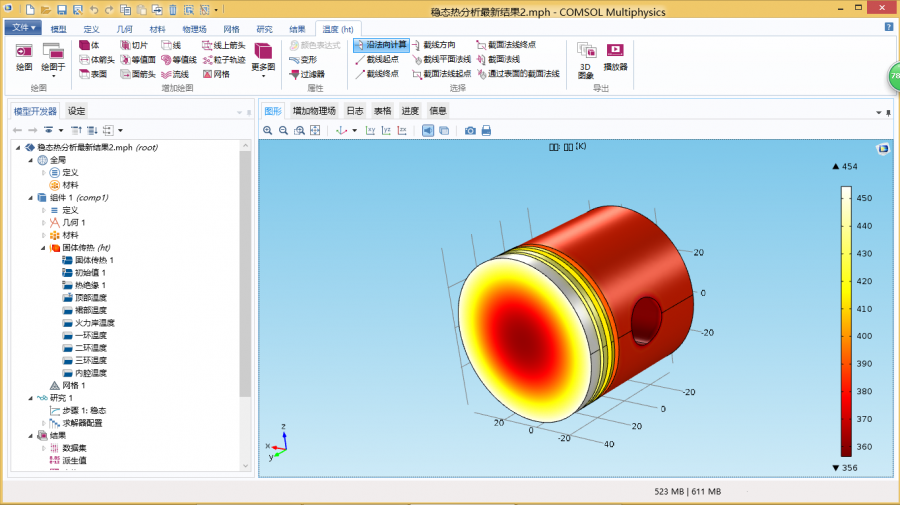Click the help question mark button

pos(889,27)
